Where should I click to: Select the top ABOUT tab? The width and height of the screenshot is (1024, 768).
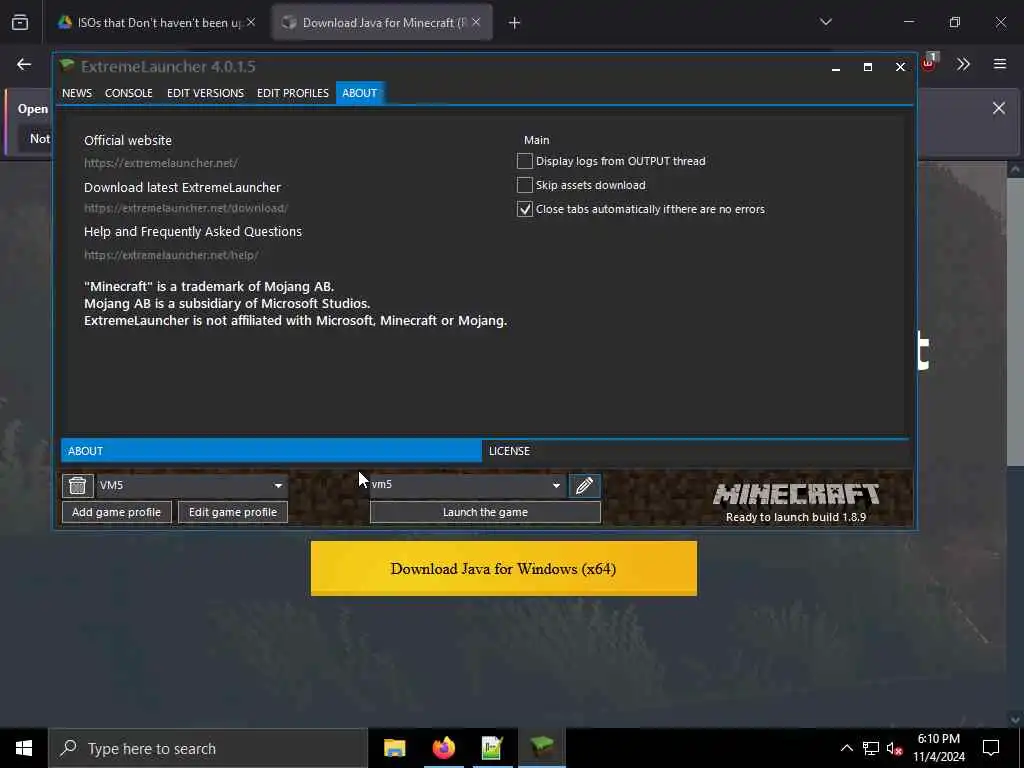point(360,93)
